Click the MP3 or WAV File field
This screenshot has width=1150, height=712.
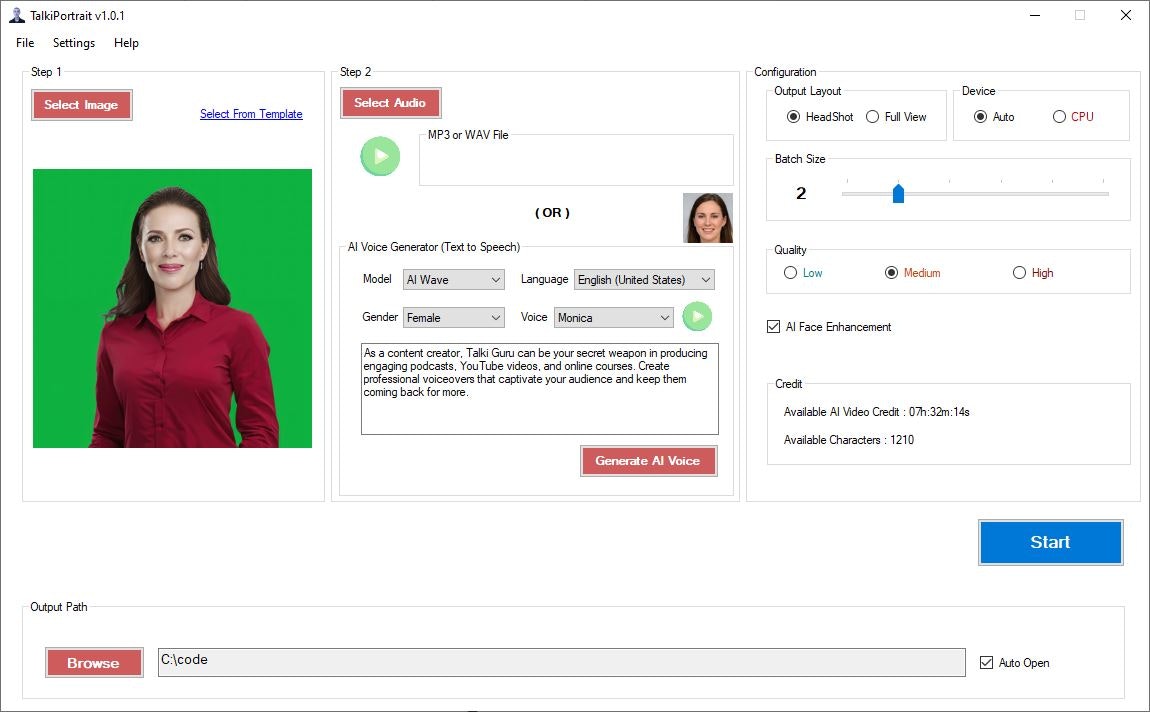click(x=576, y=161)
